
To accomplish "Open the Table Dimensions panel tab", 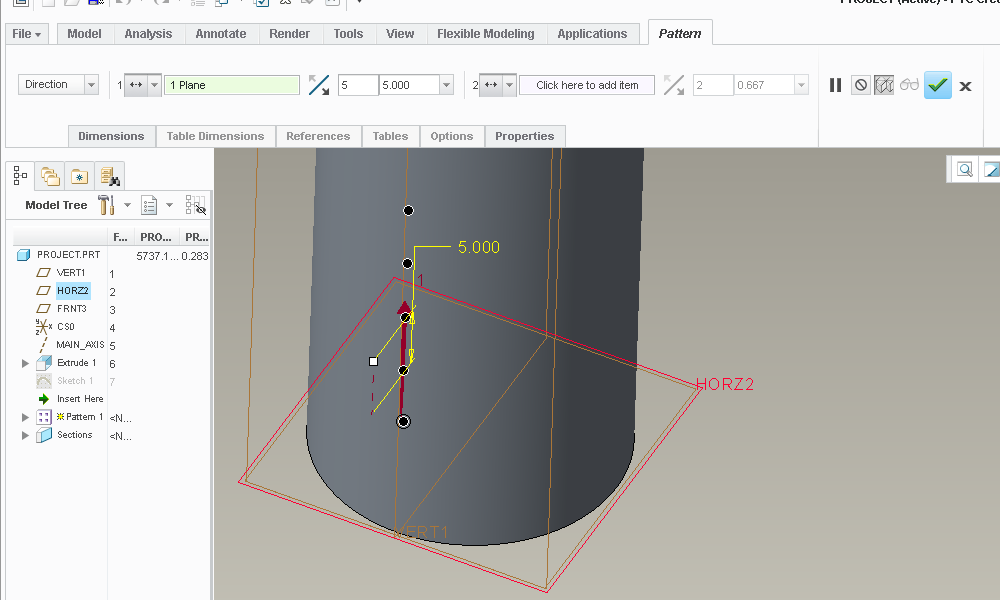I will pyautogui.click(x=216, y=136).
